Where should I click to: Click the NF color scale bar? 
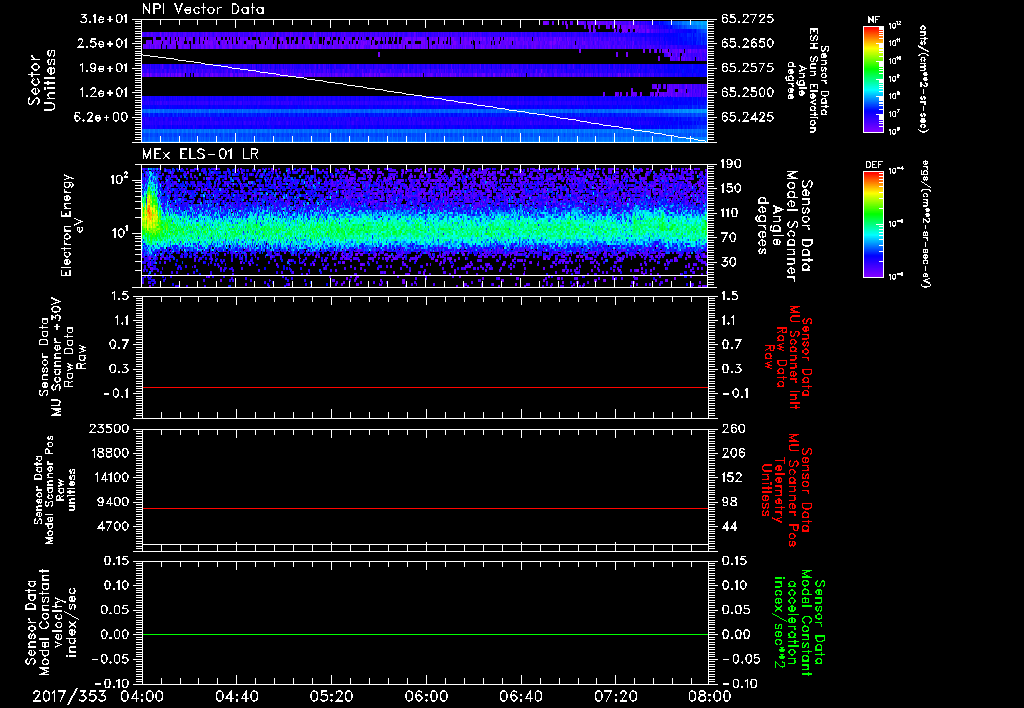pyautogui.click(x=875, y=79)
